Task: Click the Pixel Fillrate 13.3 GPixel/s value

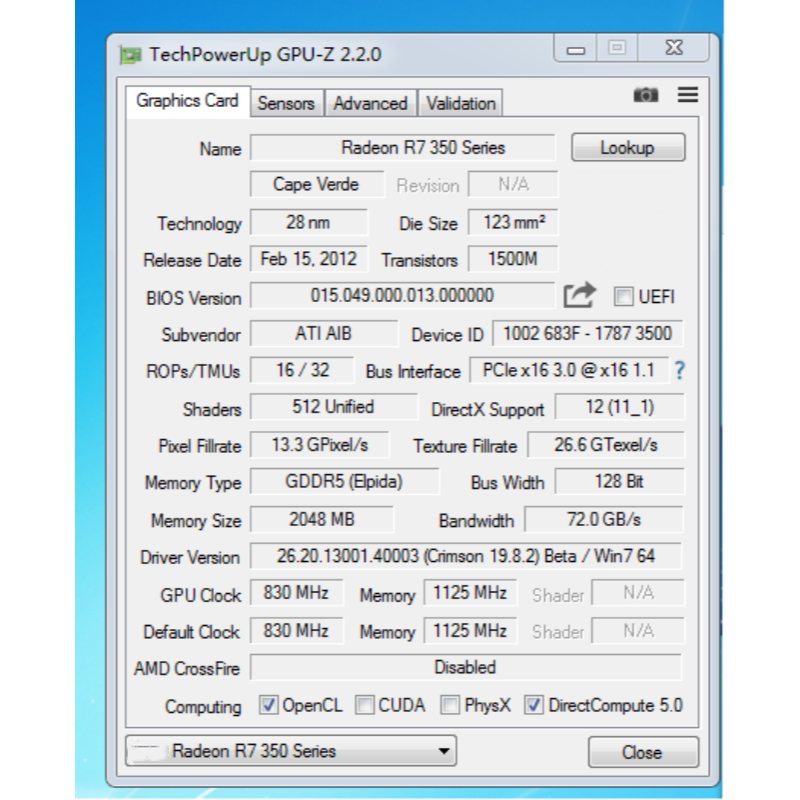Action: [320, 445]
